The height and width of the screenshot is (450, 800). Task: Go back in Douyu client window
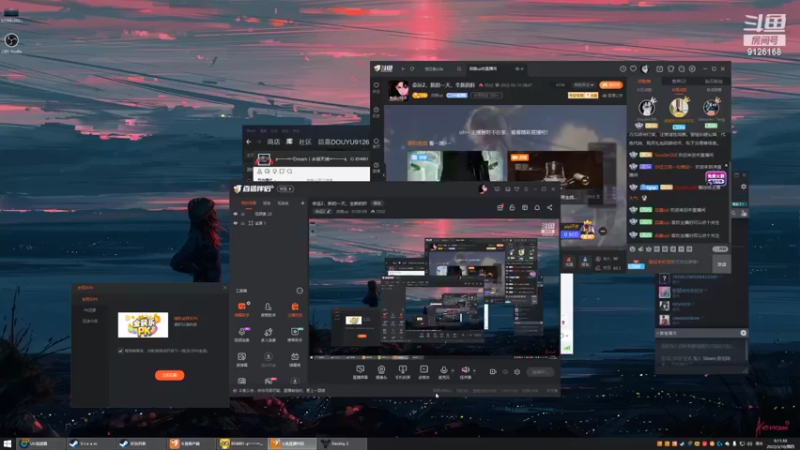pyautogui.click(x=403, y=69)
